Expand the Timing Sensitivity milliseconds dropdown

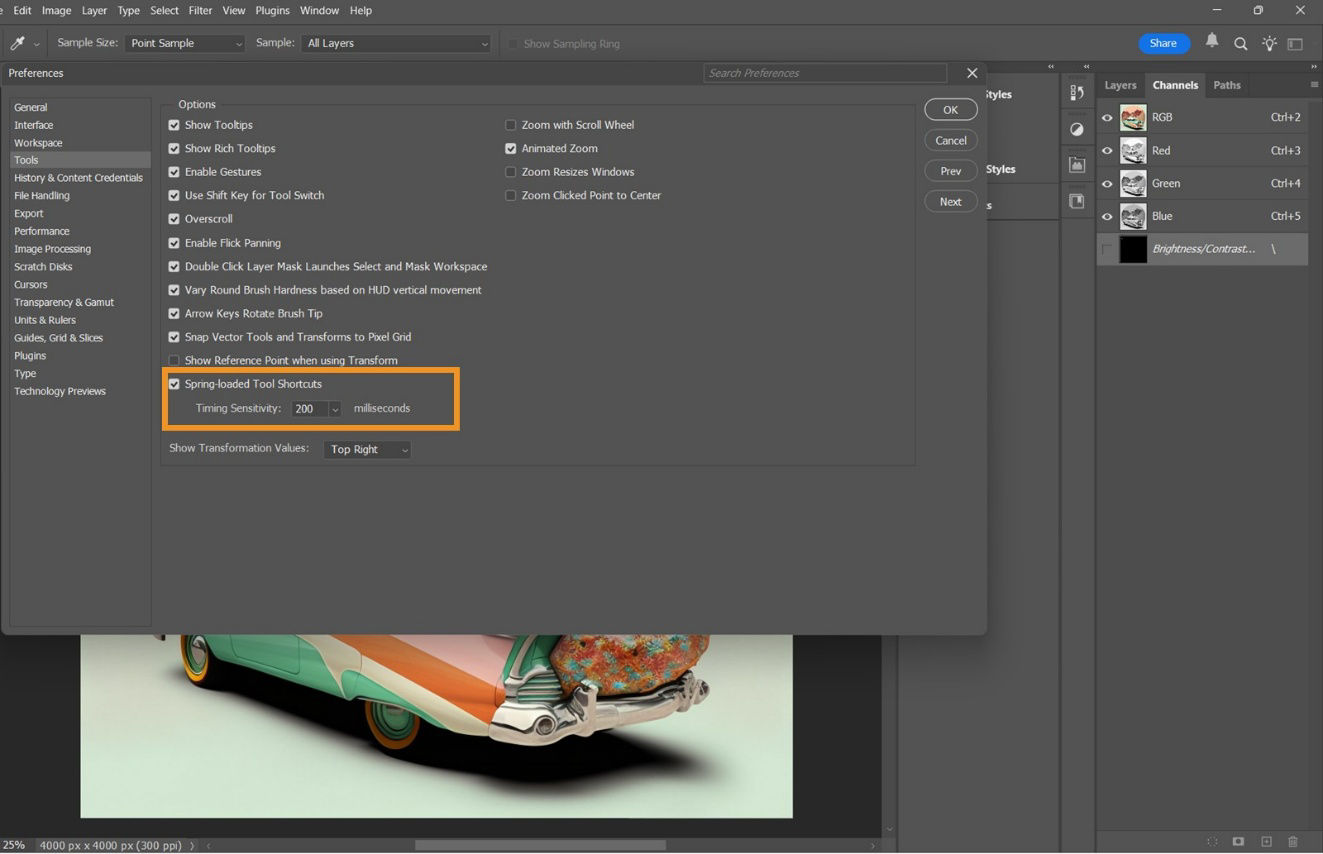335,408
